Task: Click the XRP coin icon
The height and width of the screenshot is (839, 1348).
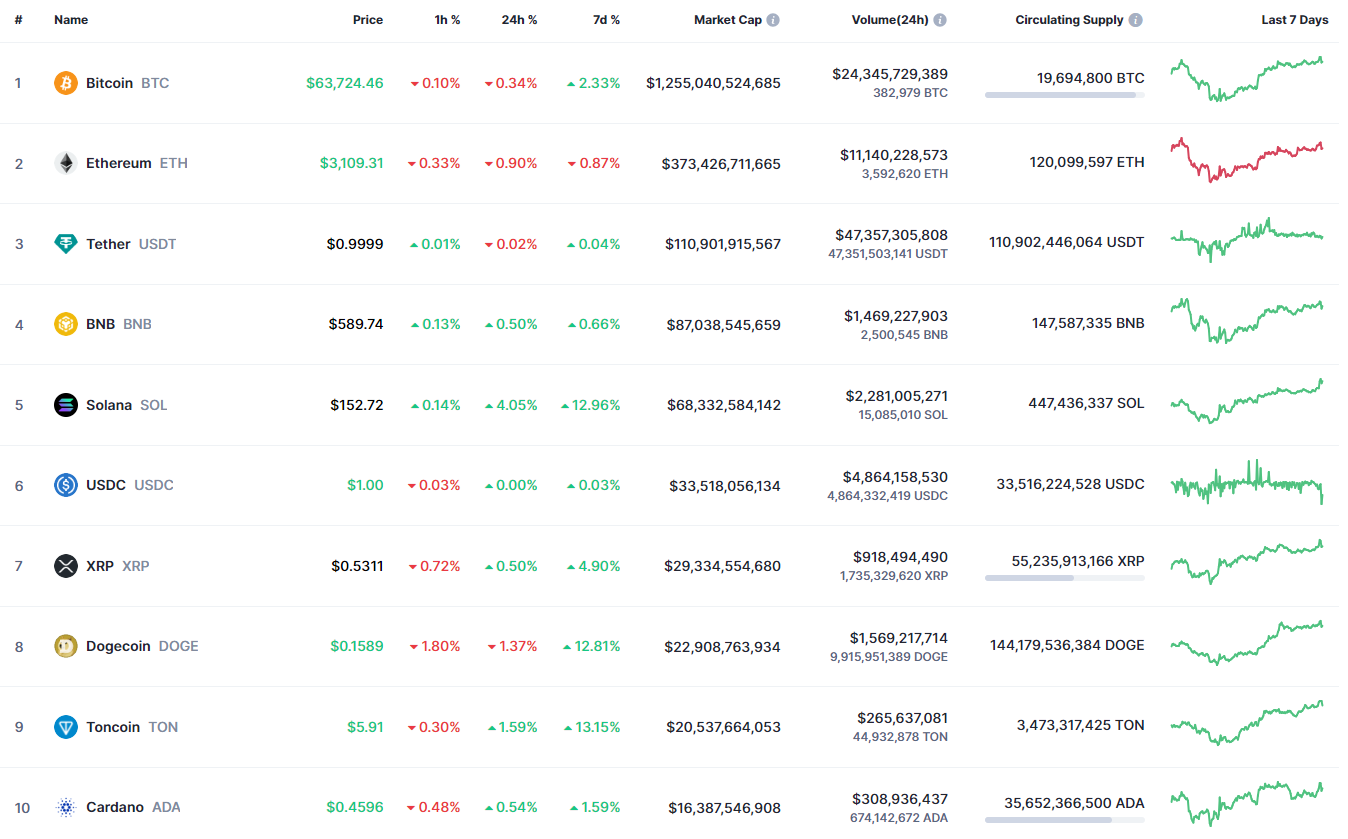Action: click(65, 566)
